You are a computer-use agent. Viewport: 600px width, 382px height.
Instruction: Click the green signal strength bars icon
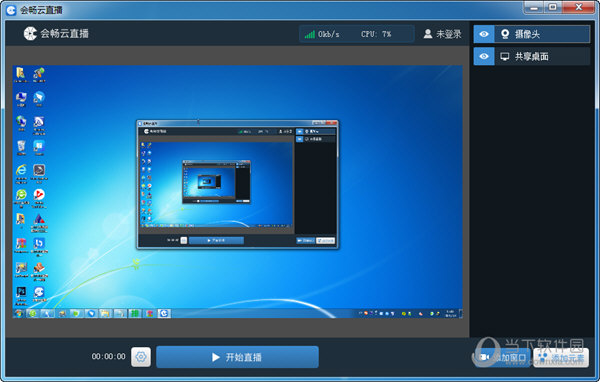tap(309, 34)
